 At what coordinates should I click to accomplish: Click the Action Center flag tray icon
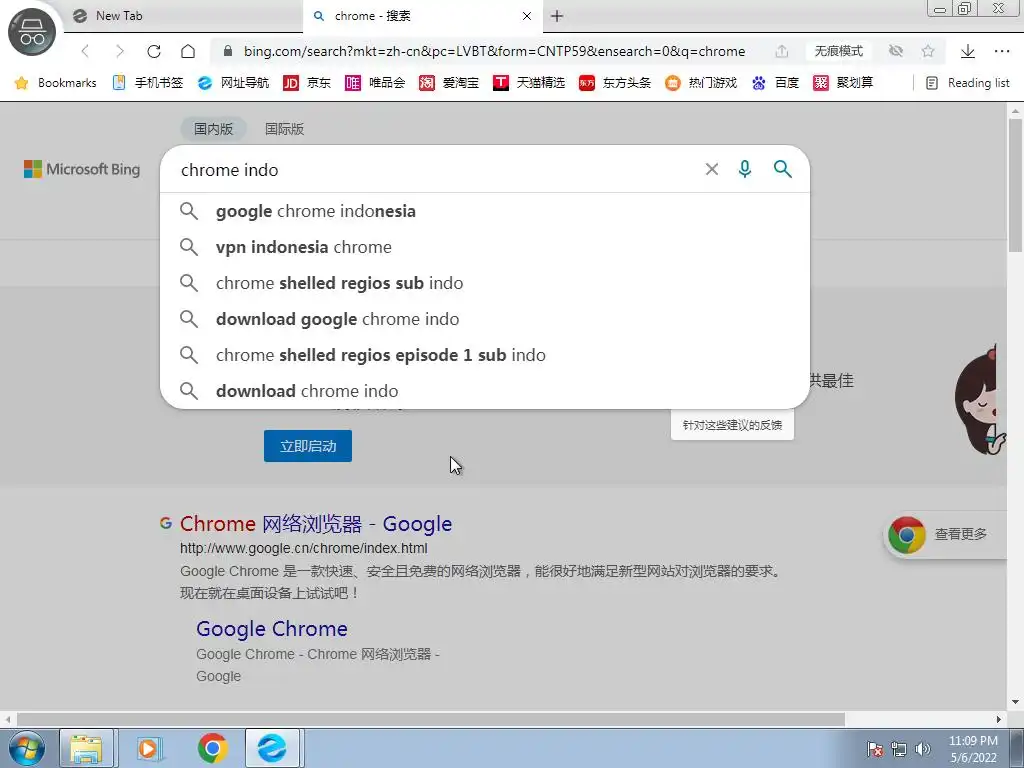[x=875, y=749]
